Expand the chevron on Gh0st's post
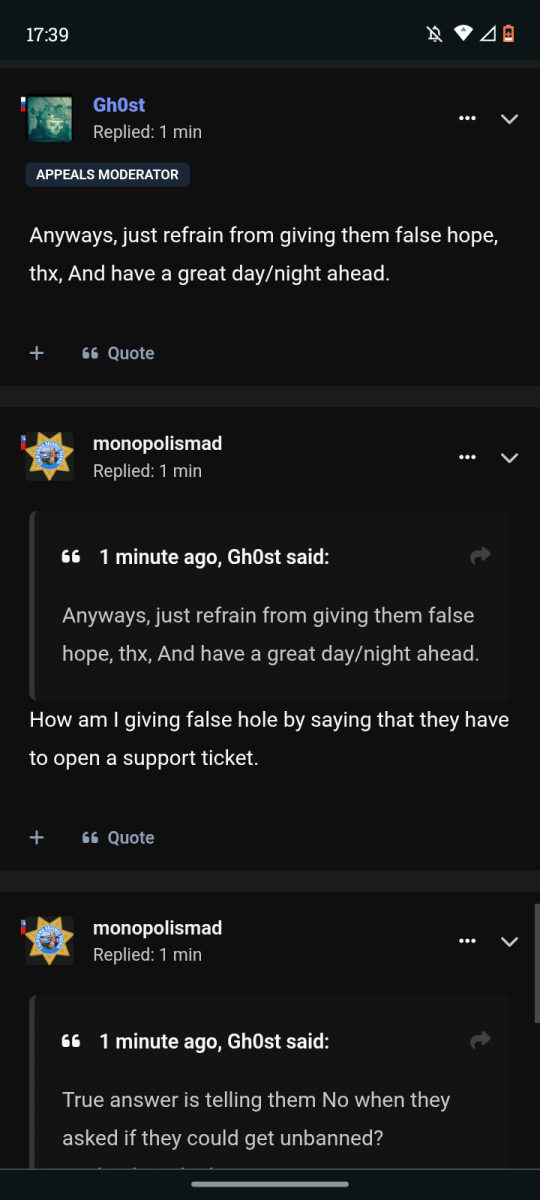The image size is (540, 1200). [509, 119]
